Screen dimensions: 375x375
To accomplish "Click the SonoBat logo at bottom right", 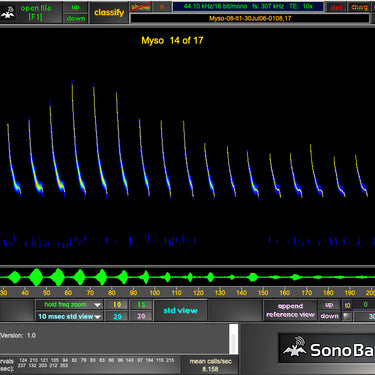I will coord(328,348).
